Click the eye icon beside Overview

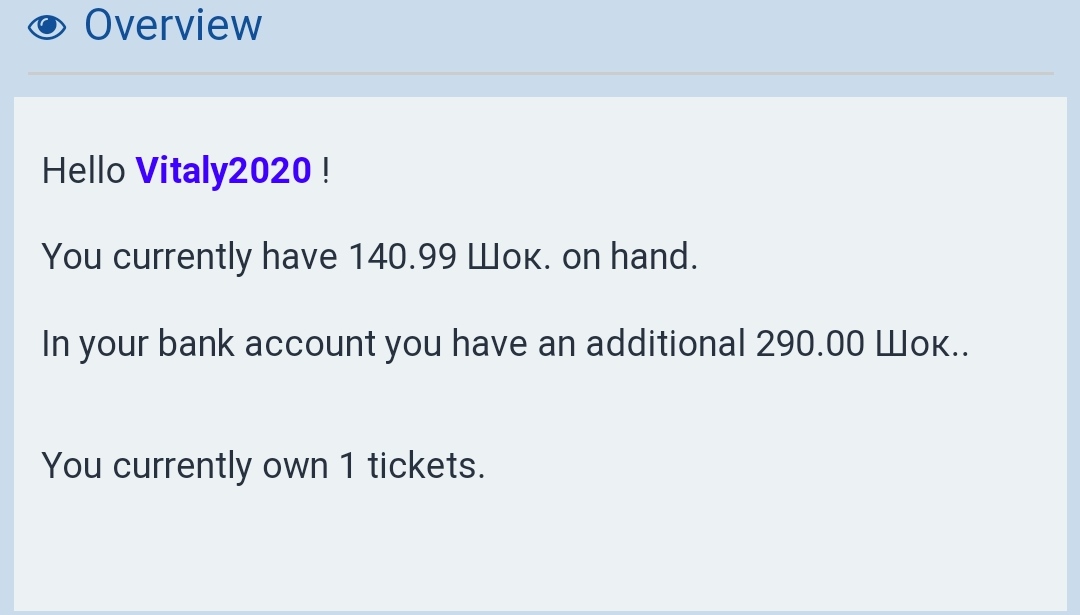coord(47,27)
